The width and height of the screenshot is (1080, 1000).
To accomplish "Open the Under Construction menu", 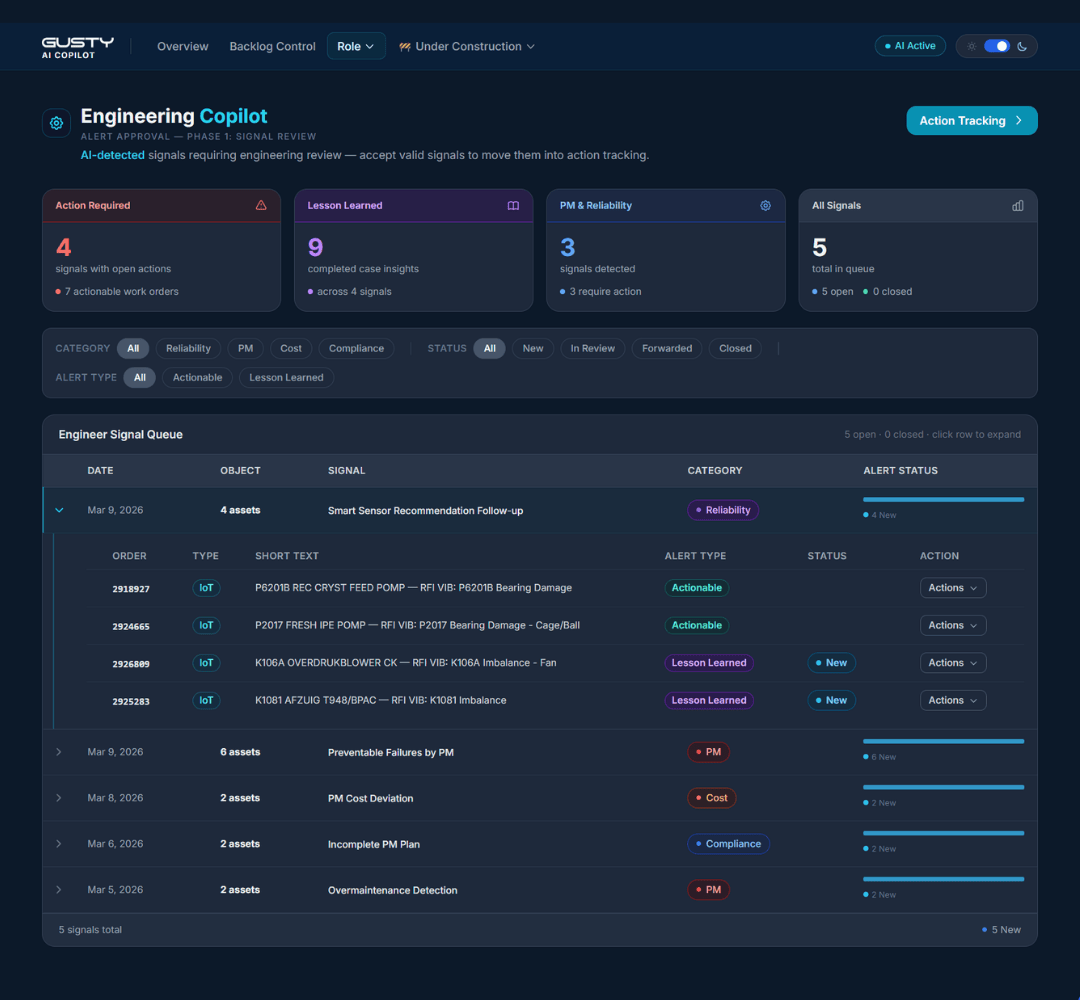I will [x=466, y=46].
